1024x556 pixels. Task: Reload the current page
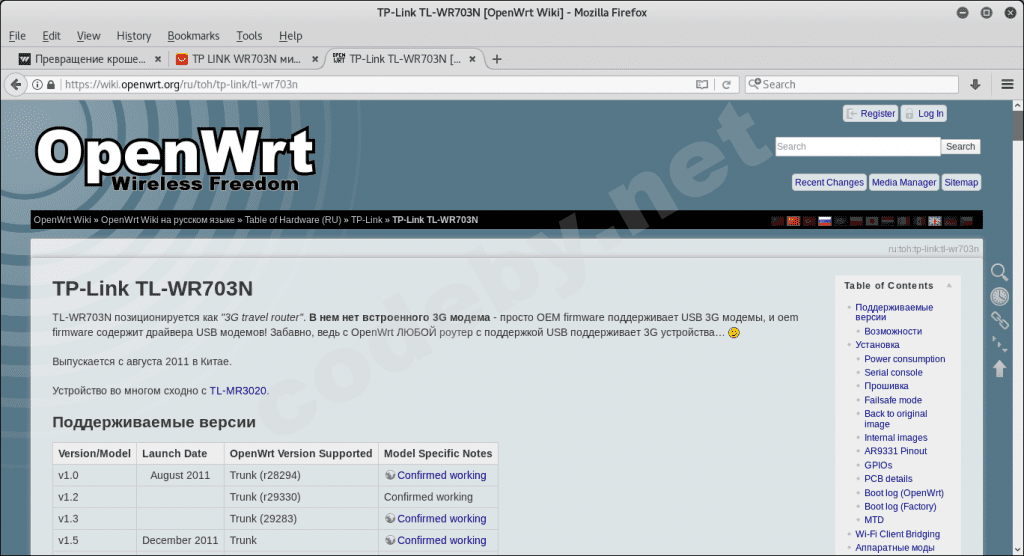point(726,84)
